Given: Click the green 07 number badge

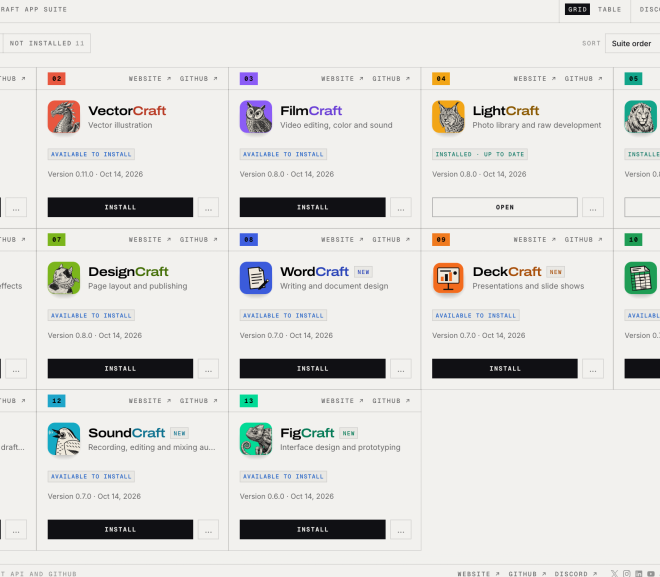Looking at the screenshot, I should [56, 239].
